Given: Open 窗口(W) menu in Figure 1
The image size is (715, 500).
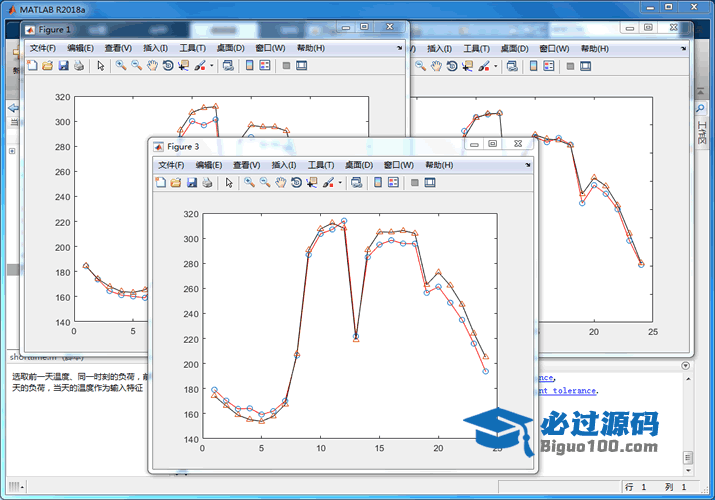Looking at the screenshot, I should [x=270, y=48].
